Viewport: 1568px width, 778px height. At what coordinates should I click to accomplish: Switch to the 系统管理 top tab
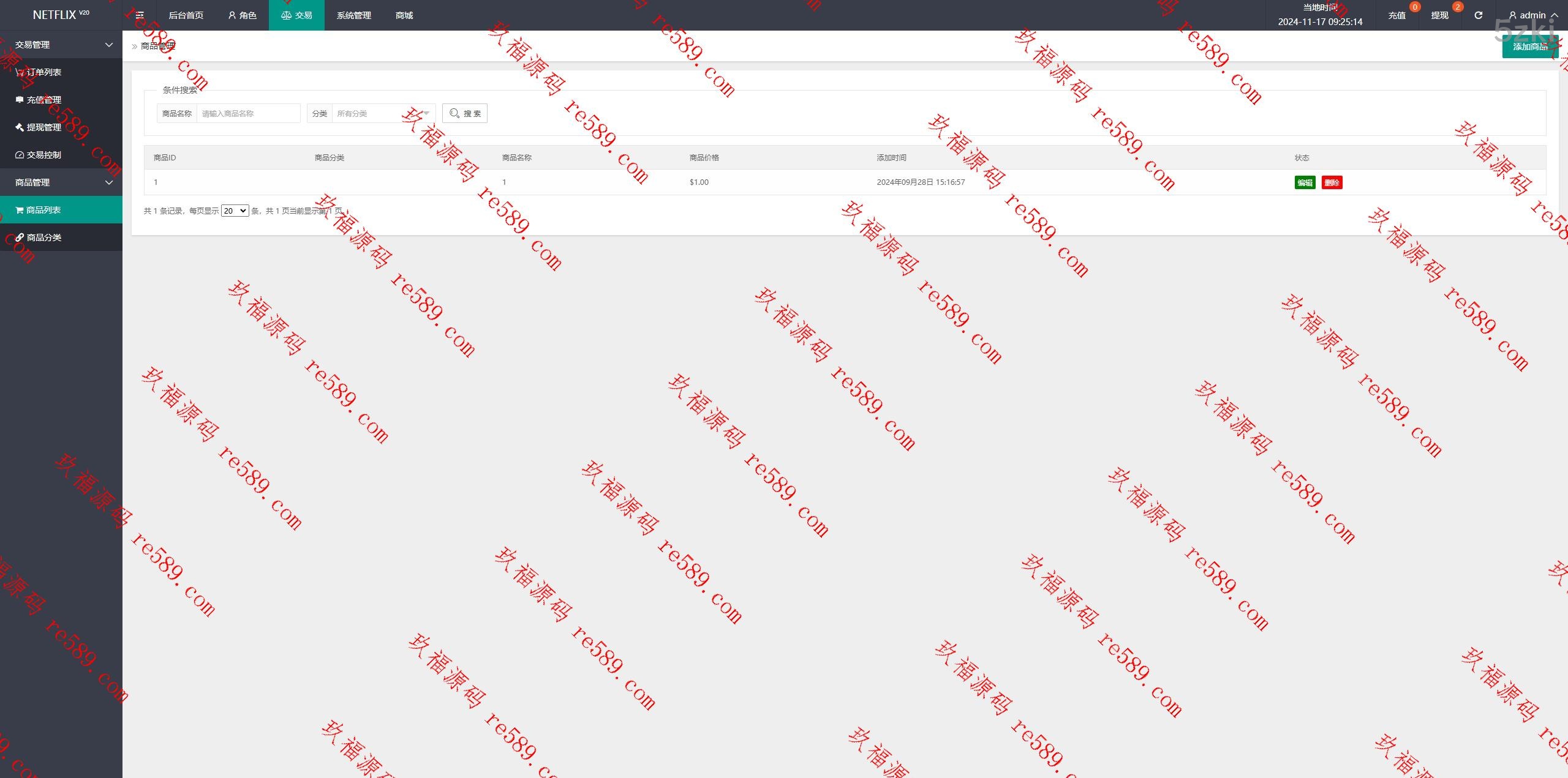point(353,15)
